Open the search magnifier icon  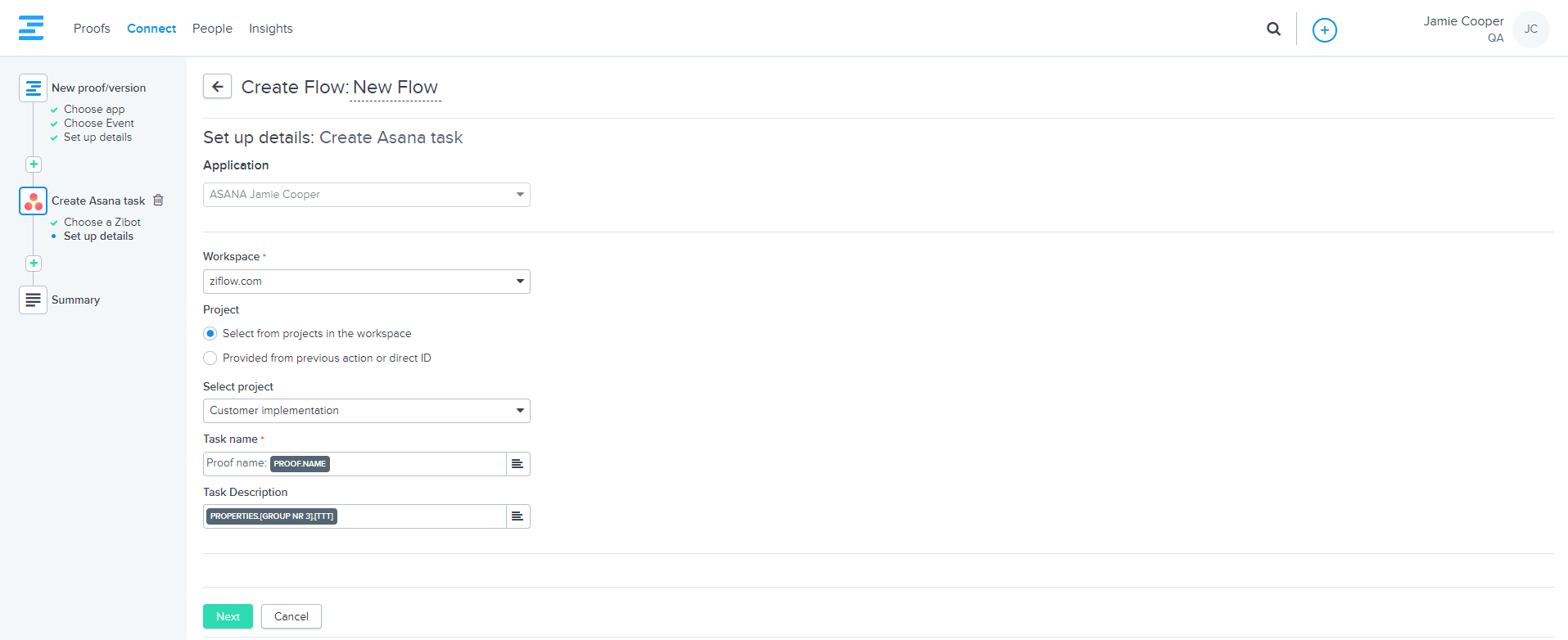[1273, 29]
